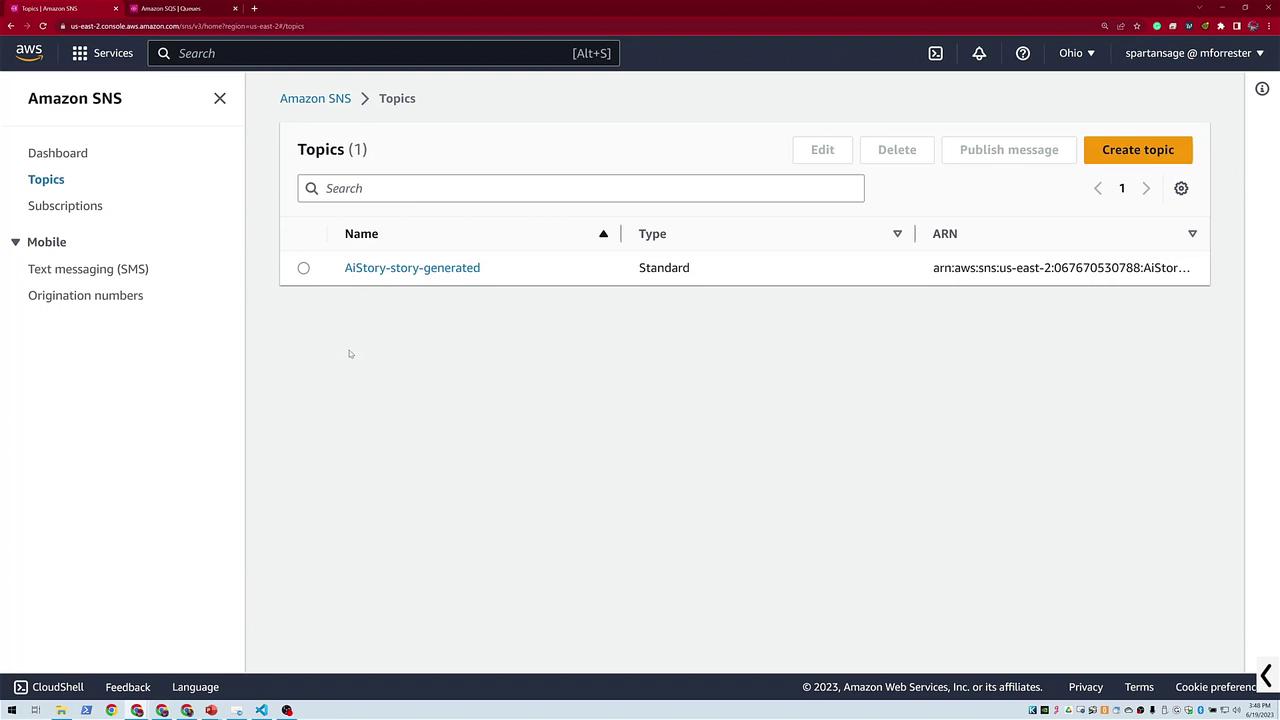Sort topics by Name column arrow
1280x720 pixels.
point(603,234)
